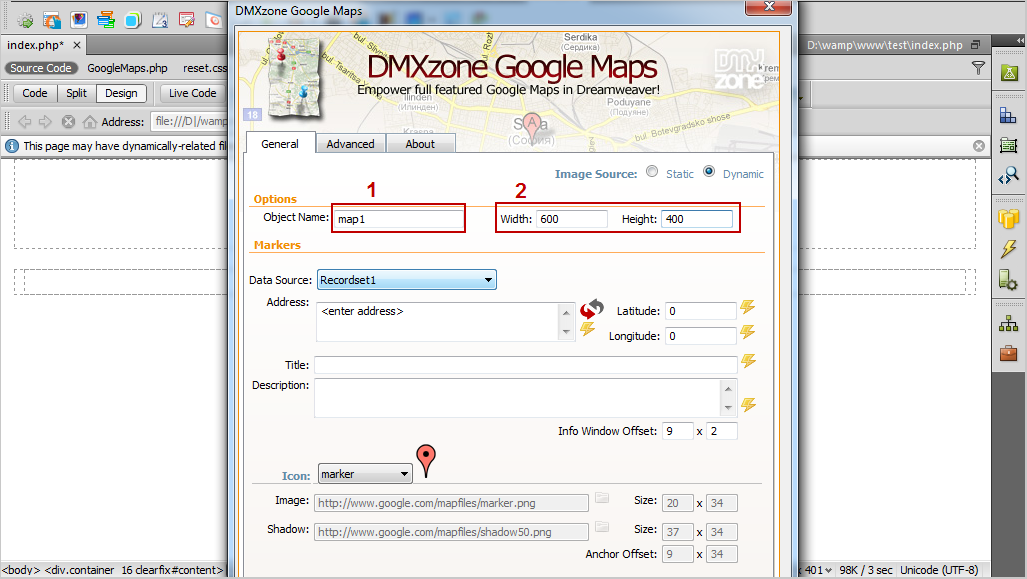Switch to Split view
Screen dimensions: 1027x579
click(x=77, y=93)
